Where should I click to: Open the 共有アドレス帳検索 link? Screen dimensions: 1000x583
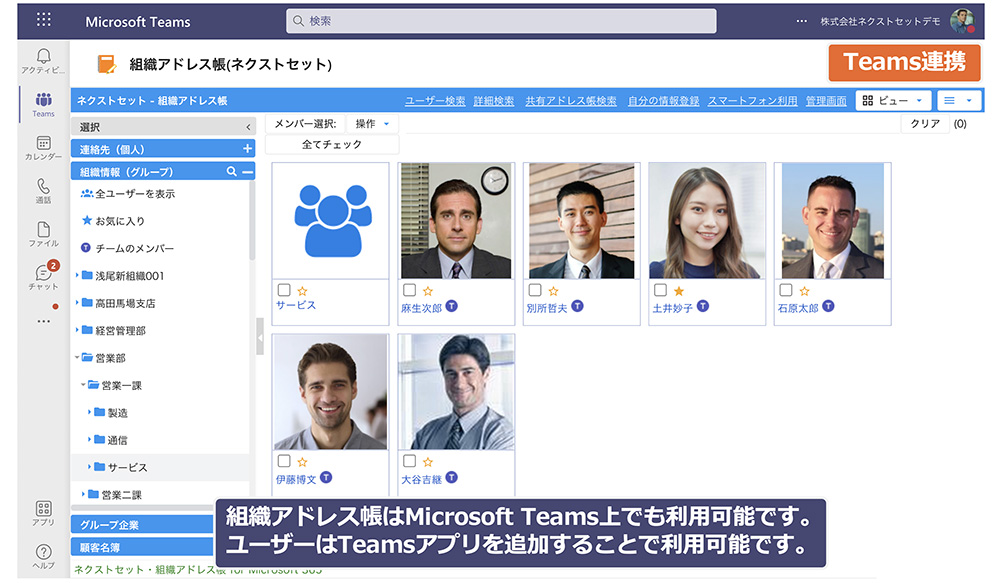(571, 101)
